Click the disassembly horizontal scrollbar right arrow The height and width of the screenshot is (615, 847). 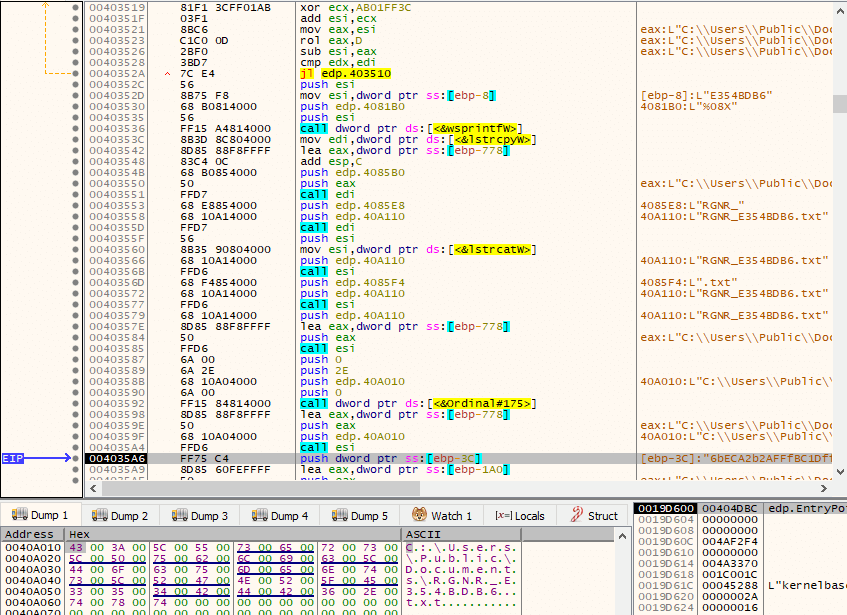[824, 489]
